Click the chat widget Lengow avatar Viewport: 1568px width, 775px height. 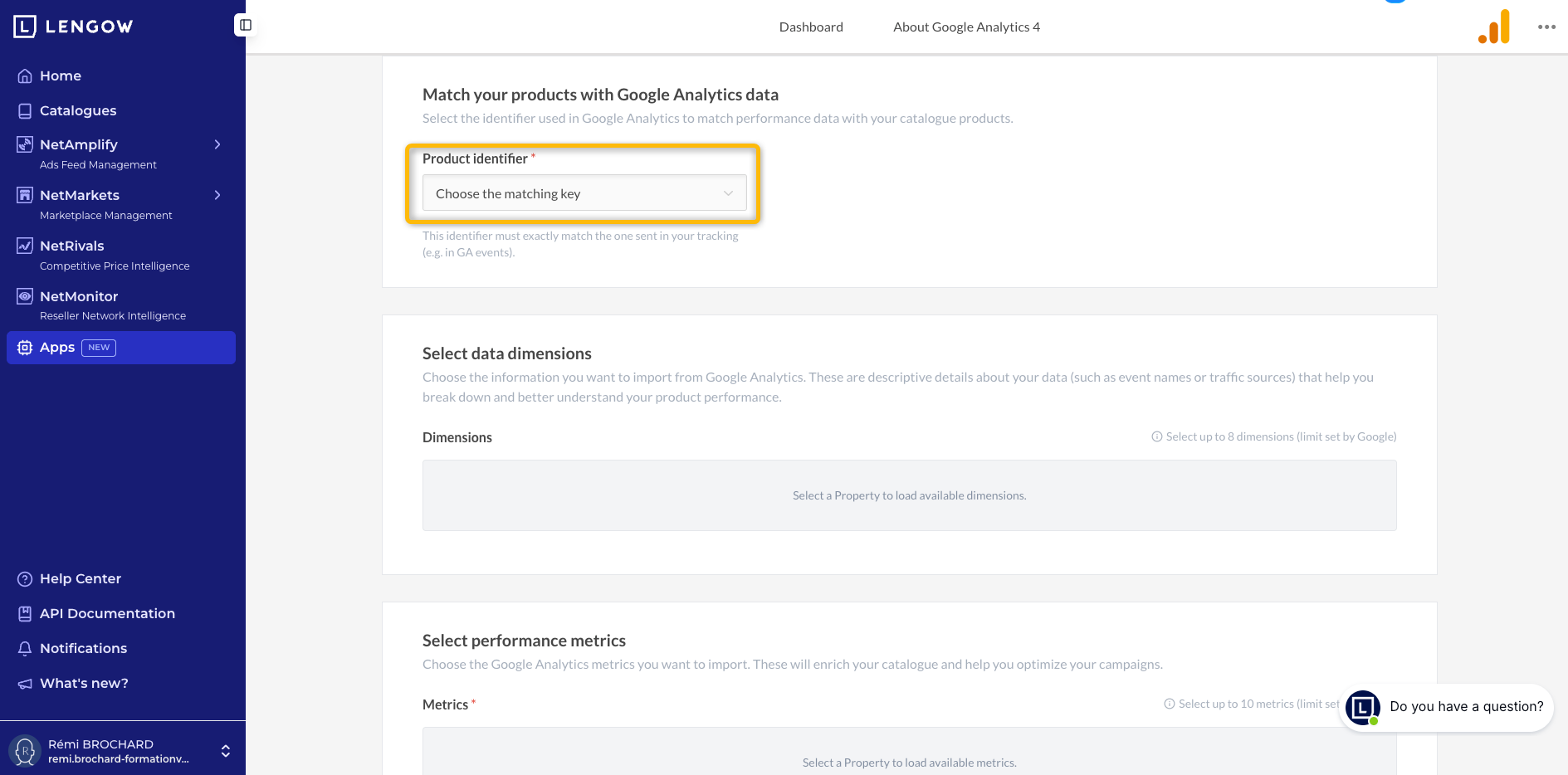click(x=1363, y=707)
